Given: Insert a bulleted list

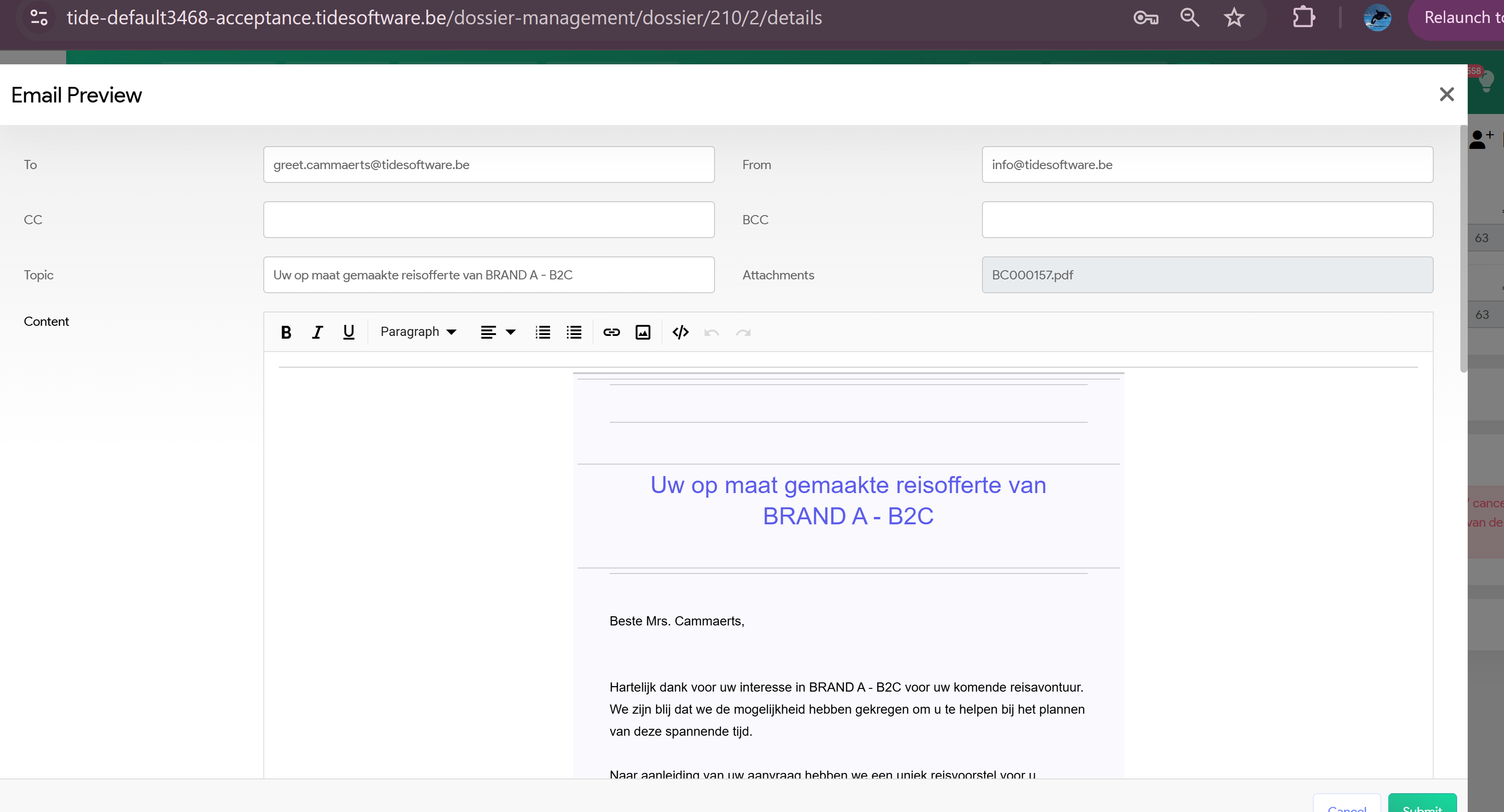Looking at the screenshot, I should click(x=574, y=332).
